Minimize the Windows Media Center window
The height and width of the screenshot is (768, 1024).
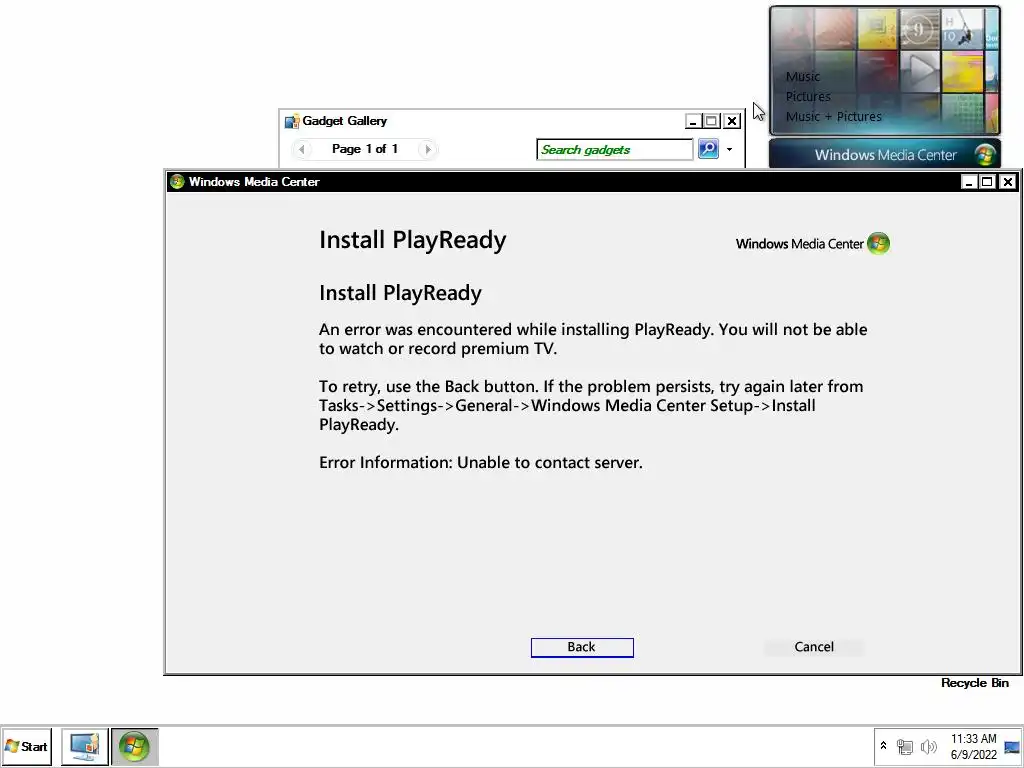969,182
